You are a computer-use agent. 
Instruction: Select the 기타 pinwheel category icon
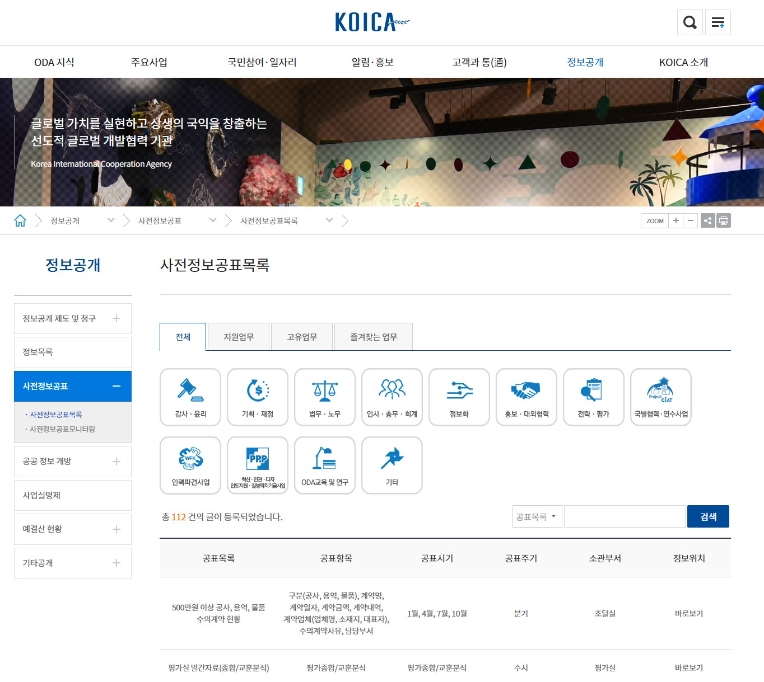pyautogui.click(x=391, y=465)
